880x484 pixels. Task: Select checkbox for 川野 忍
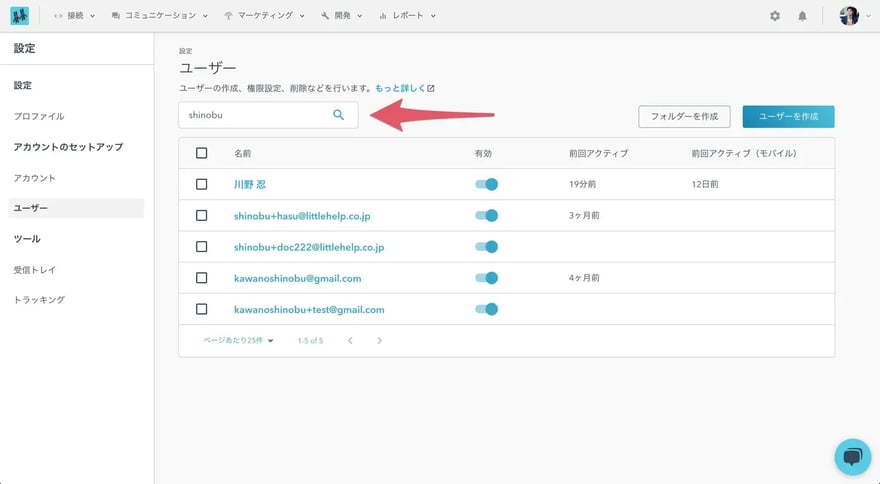202,185
